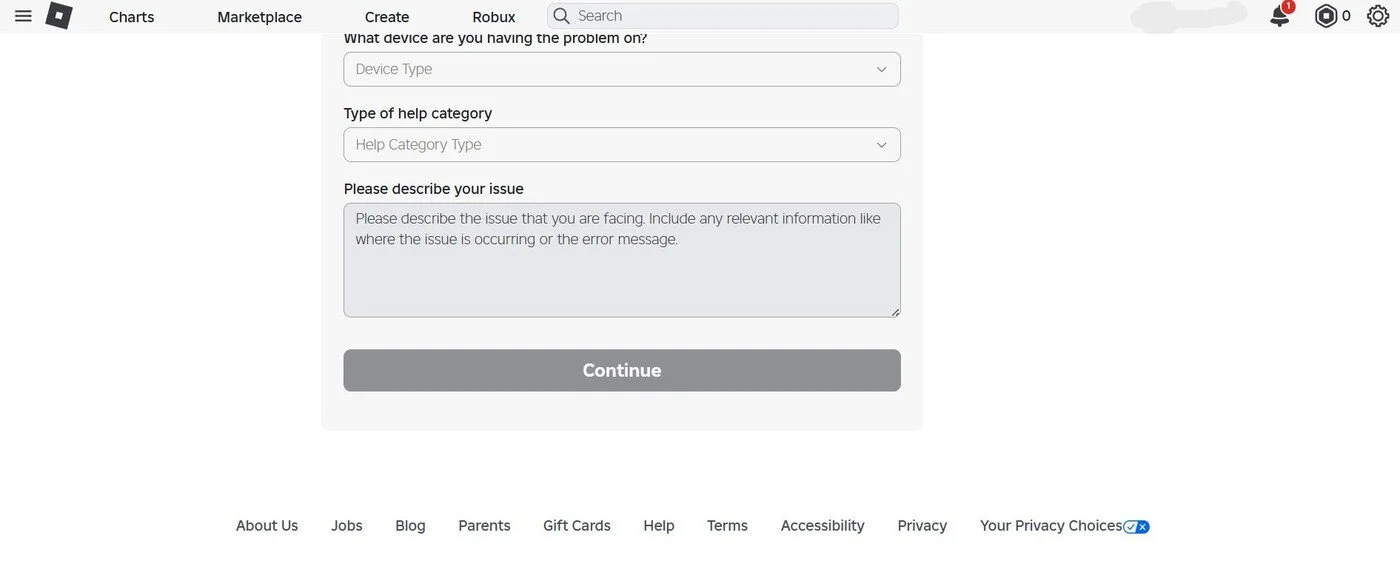Open the hamburger navigation menu

click(x=23, y=16)
